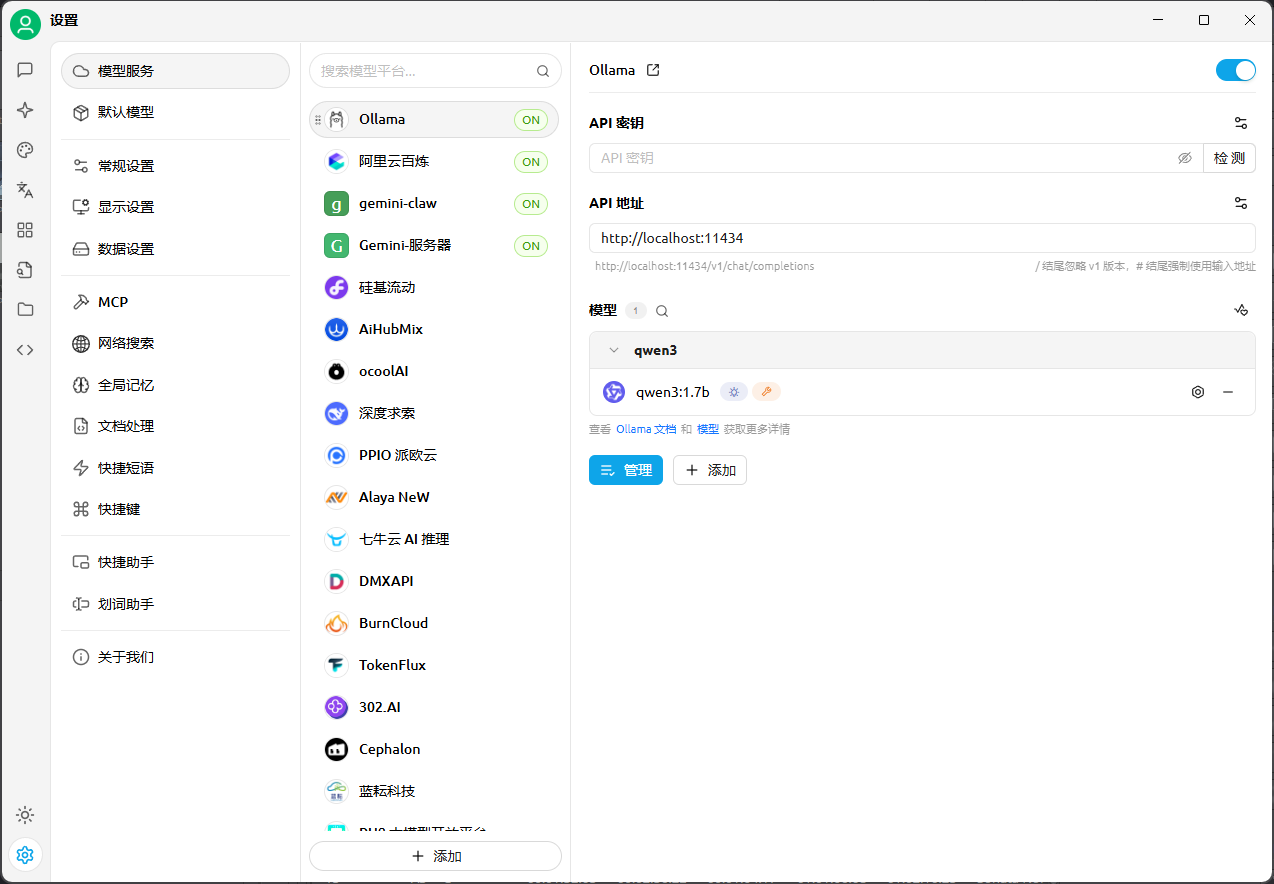Open the palette painting sidebar icon
Image resolution: width=1274 pixels, height=884 pixels.
point(25,150)
